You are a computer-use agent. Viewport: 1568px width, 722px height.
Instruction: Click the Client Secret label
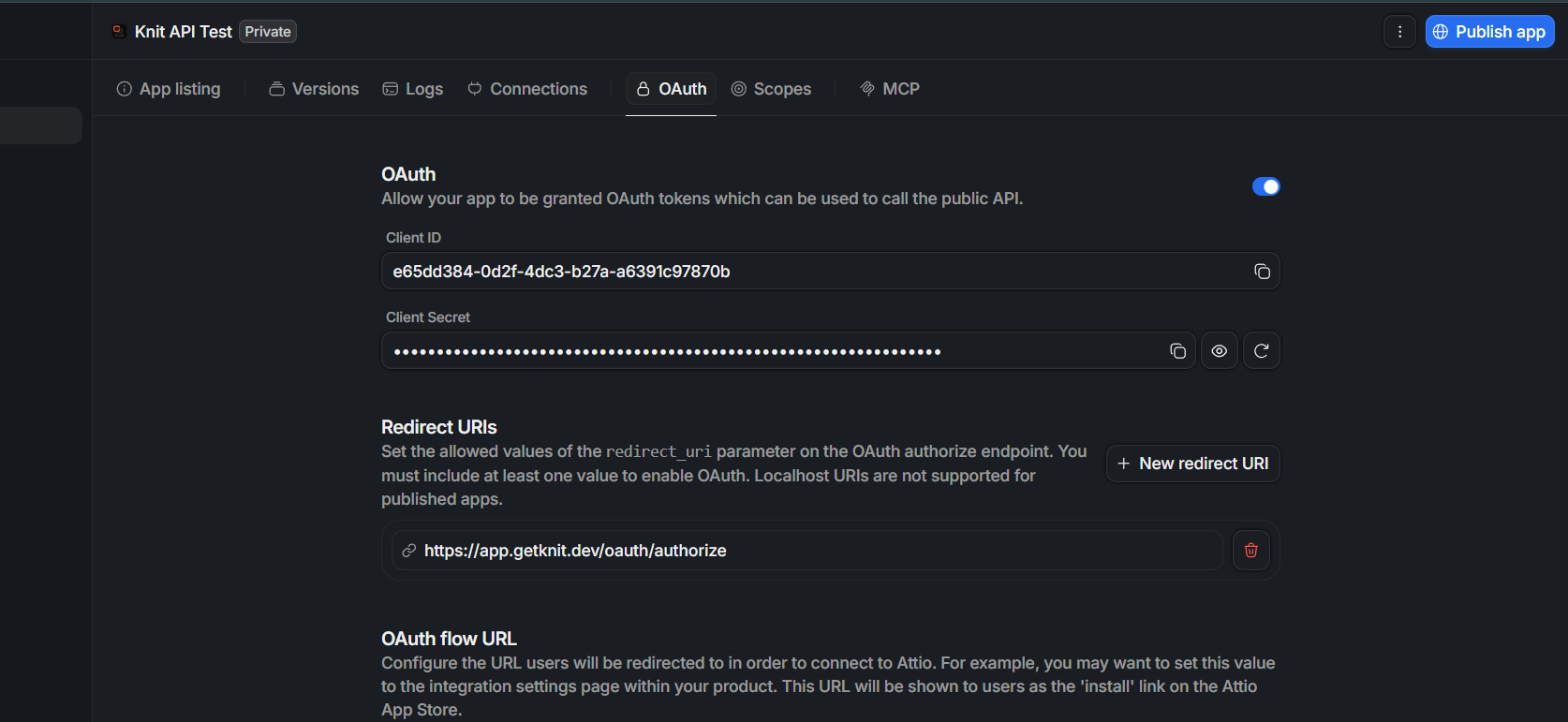(x=428, y=317)
